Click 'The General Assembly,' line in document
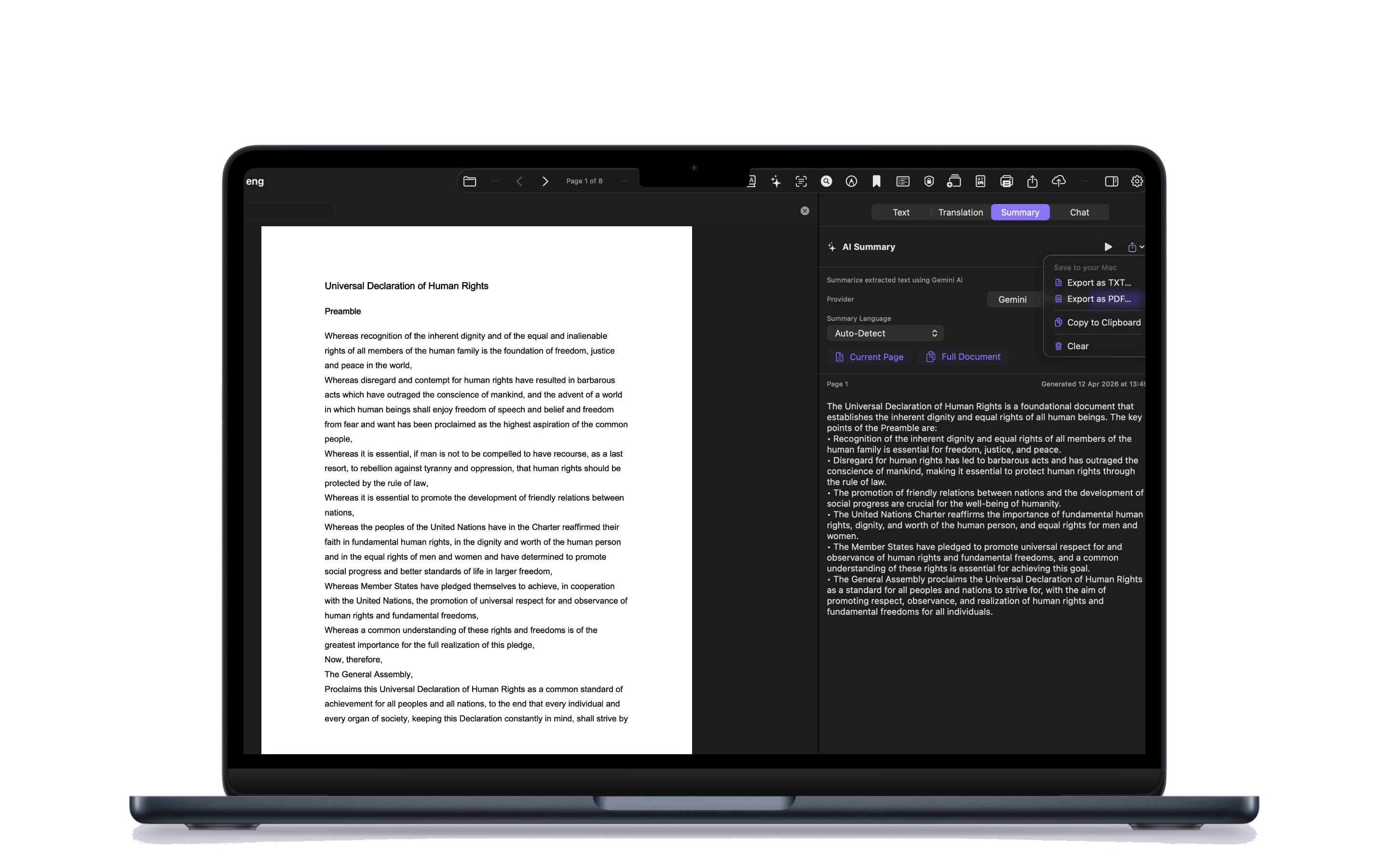The height and width of the screenshot is (868, 1389). point(368,675)
